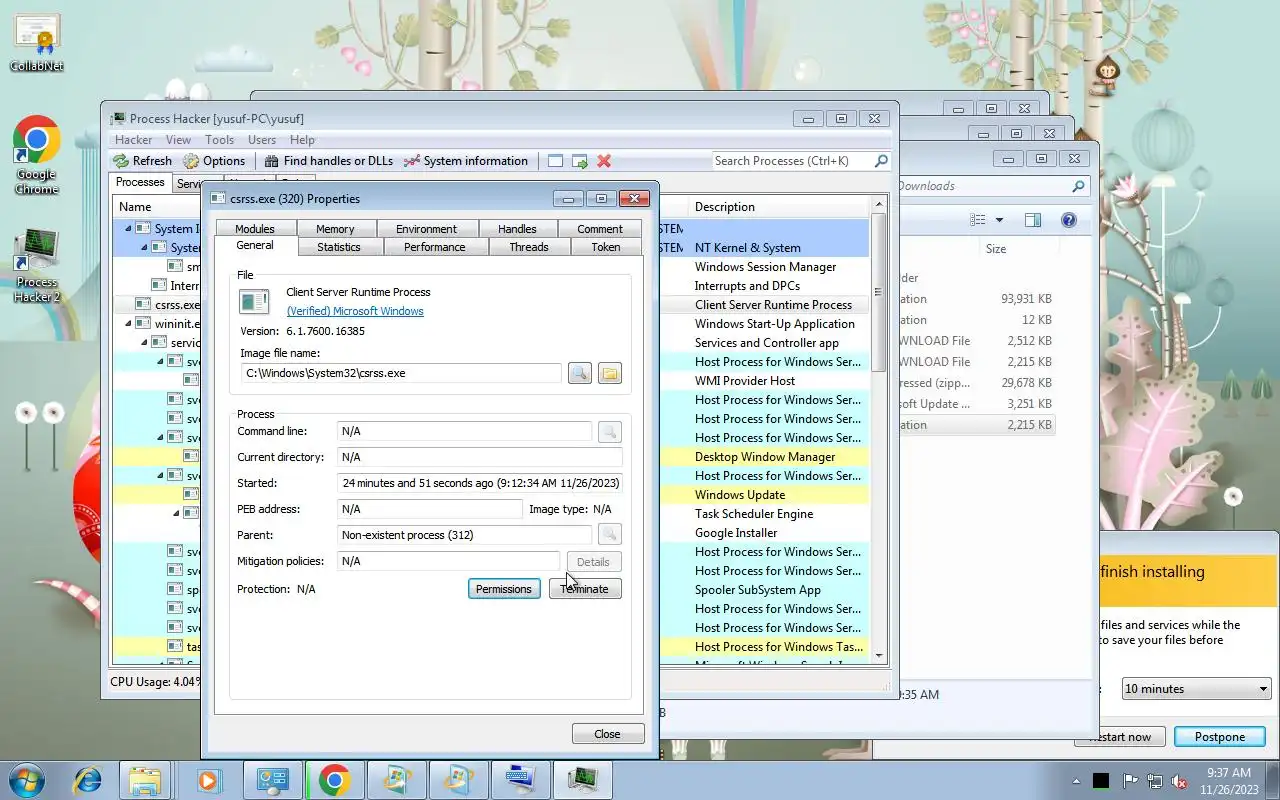Switch to the Threads tab

tap(529, 247)
